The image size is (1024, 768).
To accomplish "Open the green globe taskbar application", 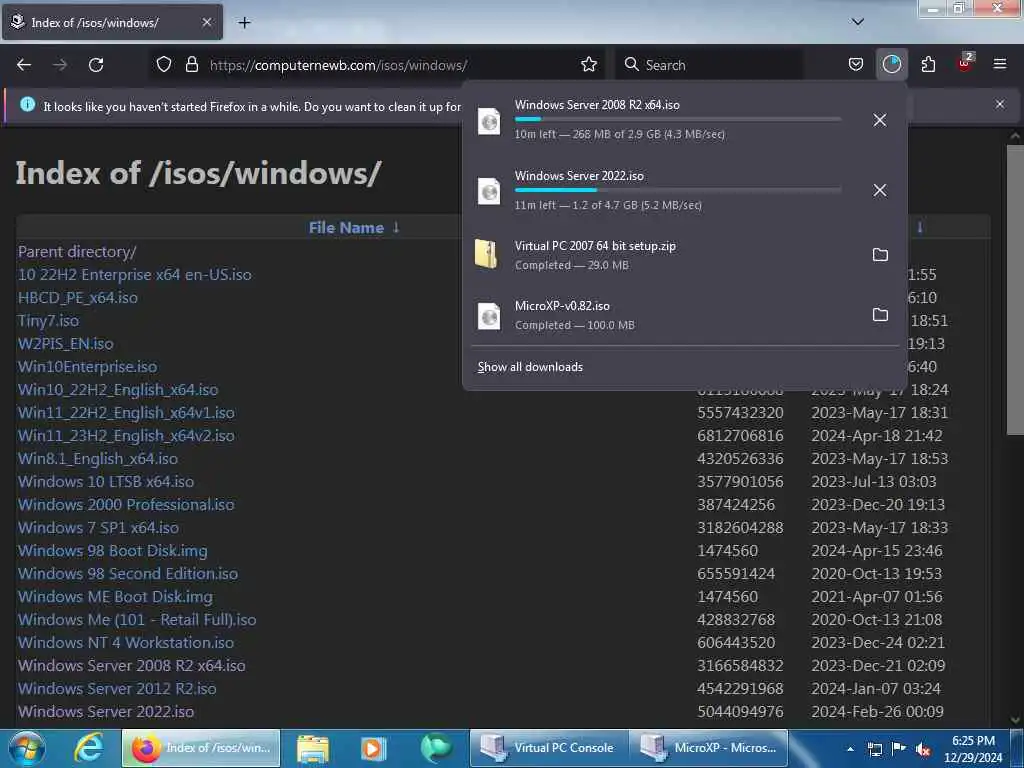I will [x=435, y=748].
